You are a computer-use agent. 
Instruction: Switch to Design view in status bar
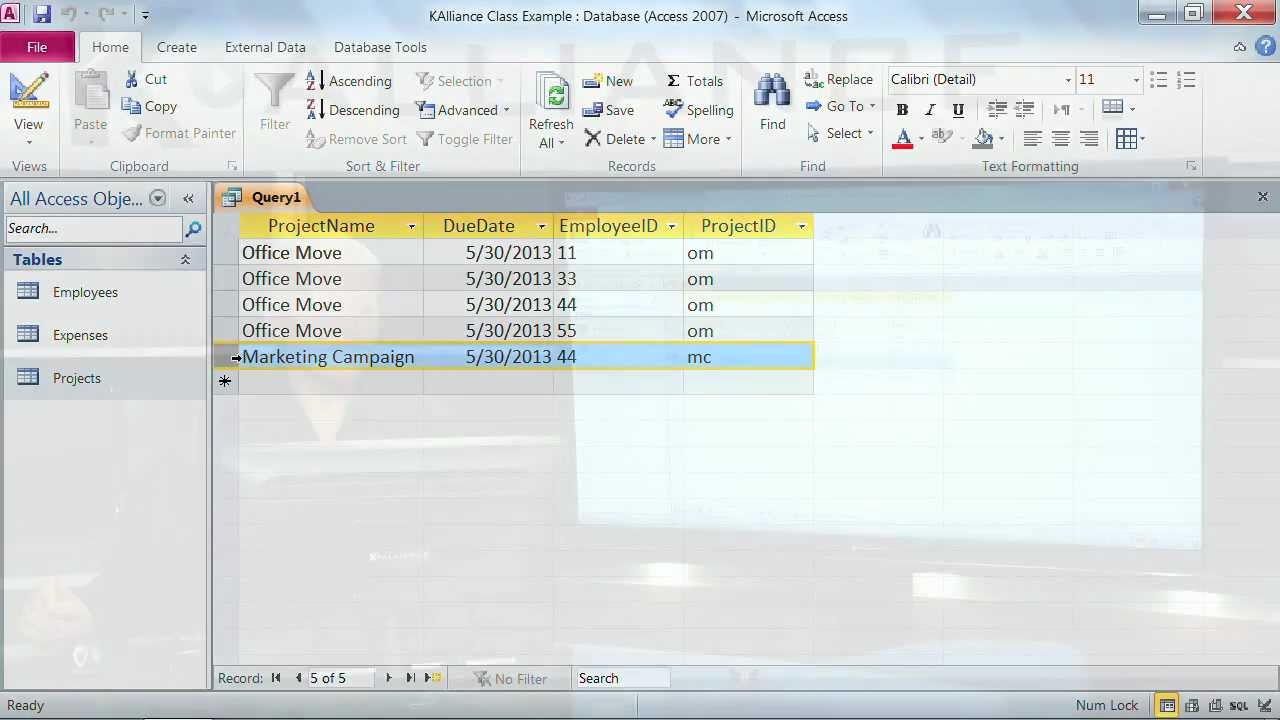(1267, 705)
